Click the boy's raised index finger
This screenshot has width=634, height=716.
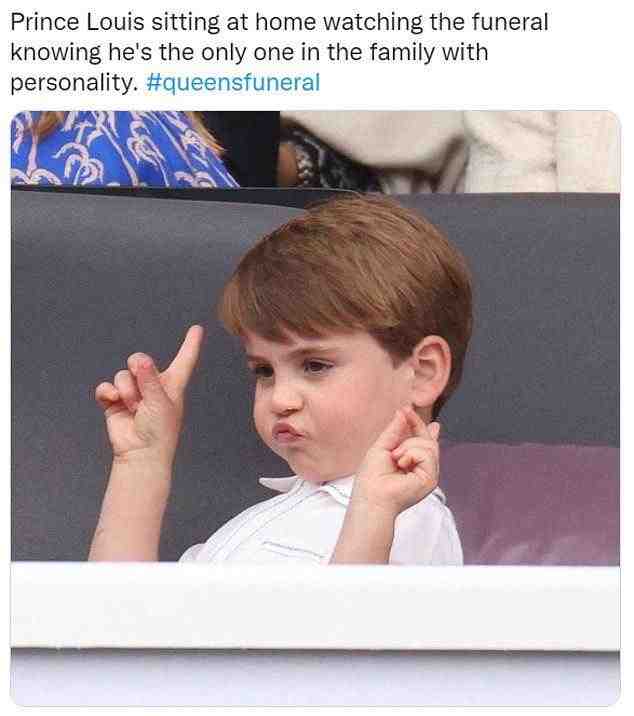(x=185, y=354)
